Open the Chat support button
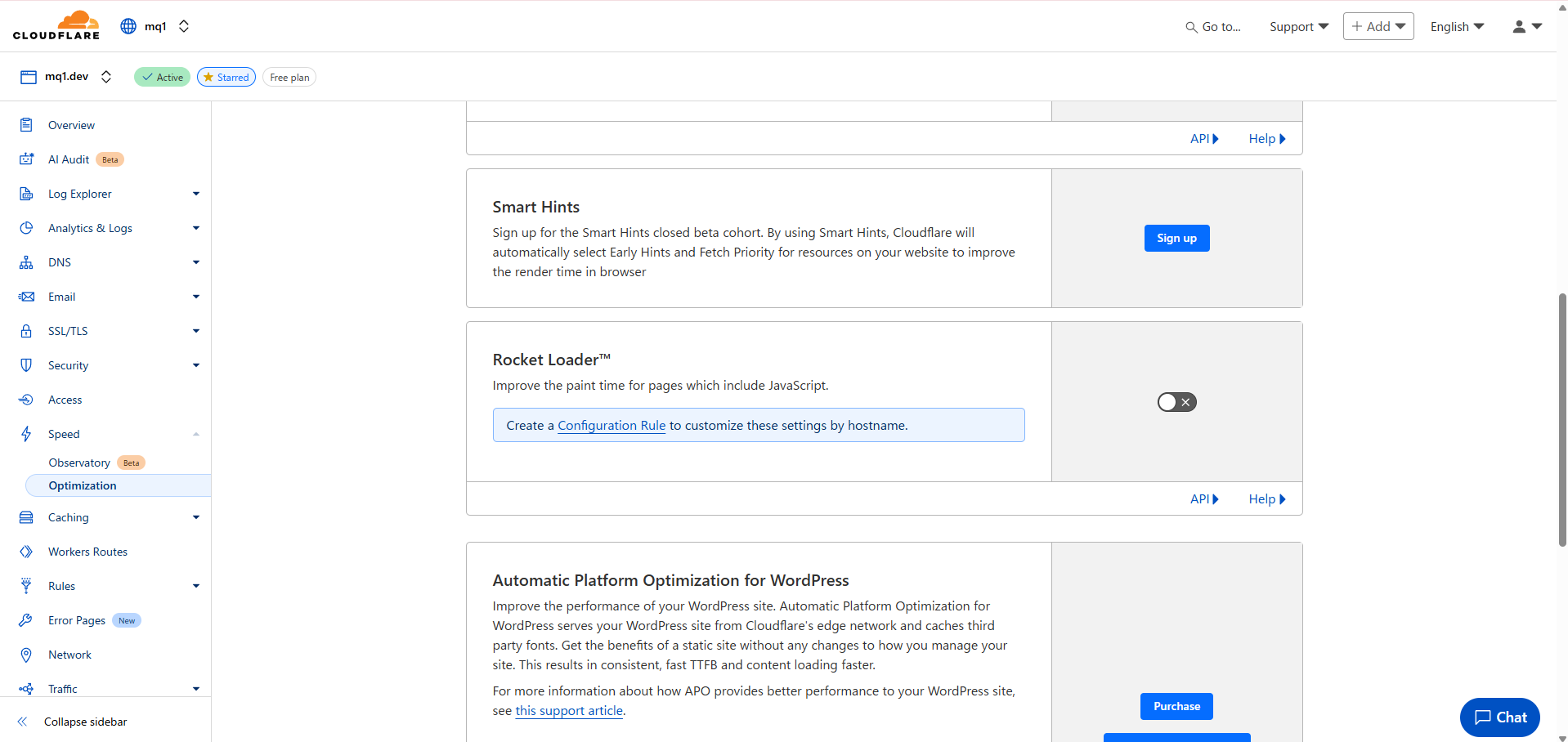 click(1499, 717)
